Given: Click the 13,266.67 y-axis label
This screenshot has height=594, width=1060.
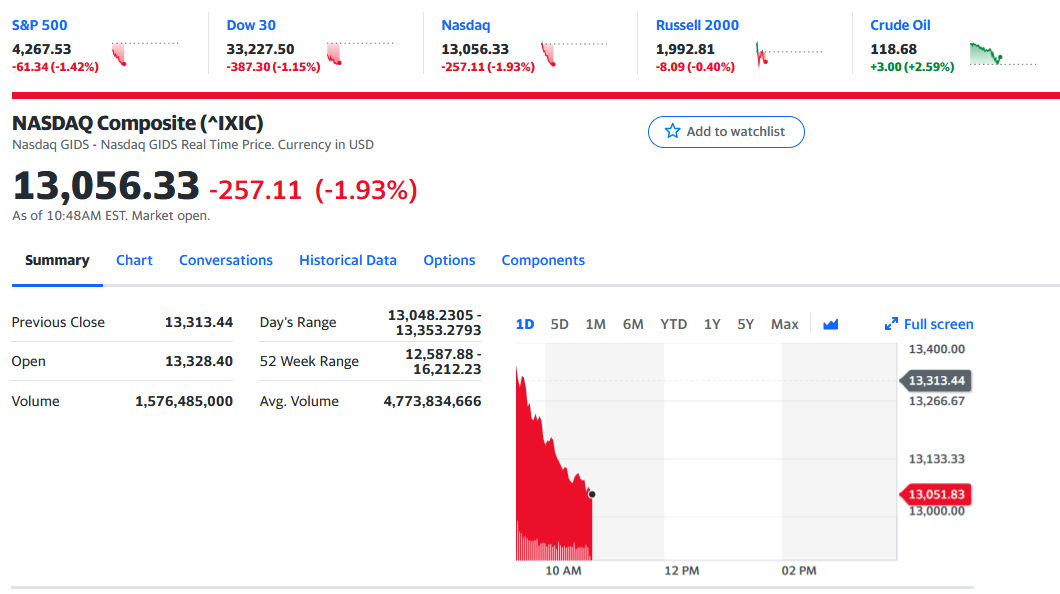Looking at the screenshot, I should (936, 401).
